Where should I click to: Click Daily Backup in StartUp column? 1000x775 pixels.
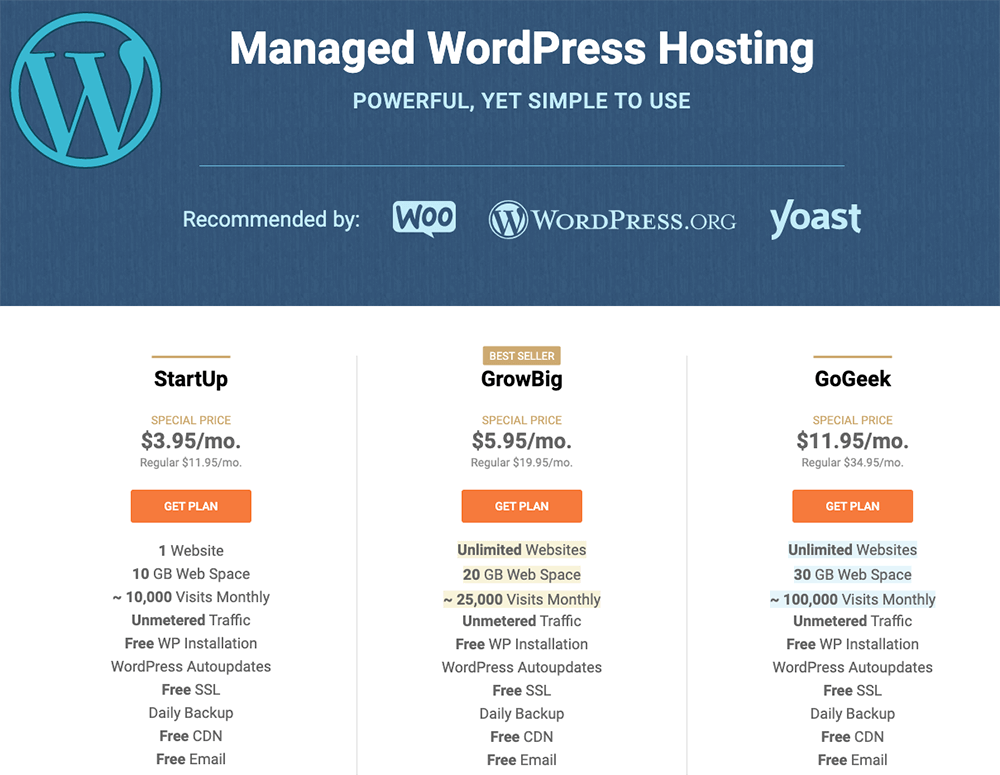191,712
